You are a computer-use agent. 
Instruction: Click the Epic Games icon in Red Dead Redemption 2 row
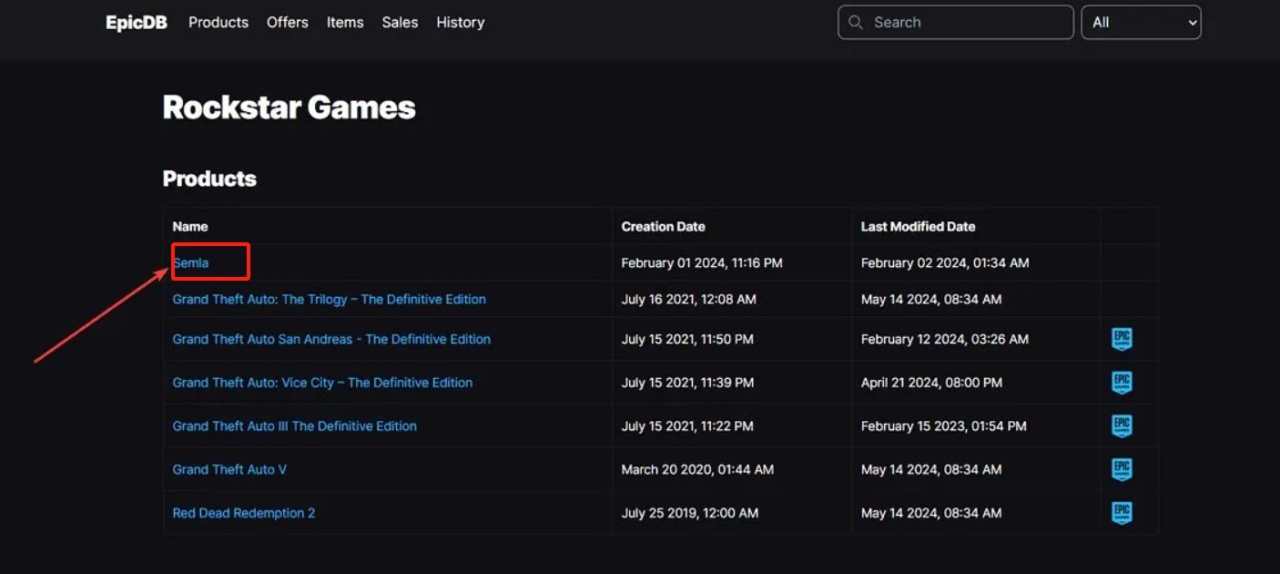1122,513
